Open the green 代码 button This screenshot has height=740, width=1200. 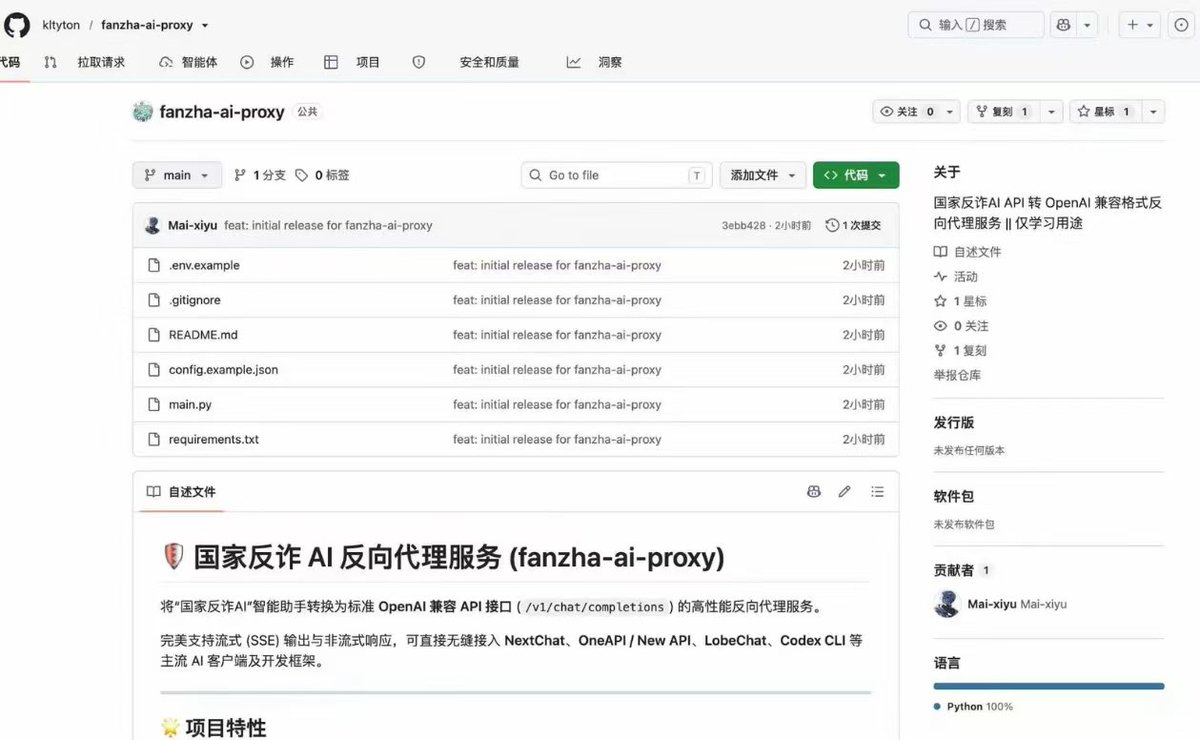click(x=856, y=175)
